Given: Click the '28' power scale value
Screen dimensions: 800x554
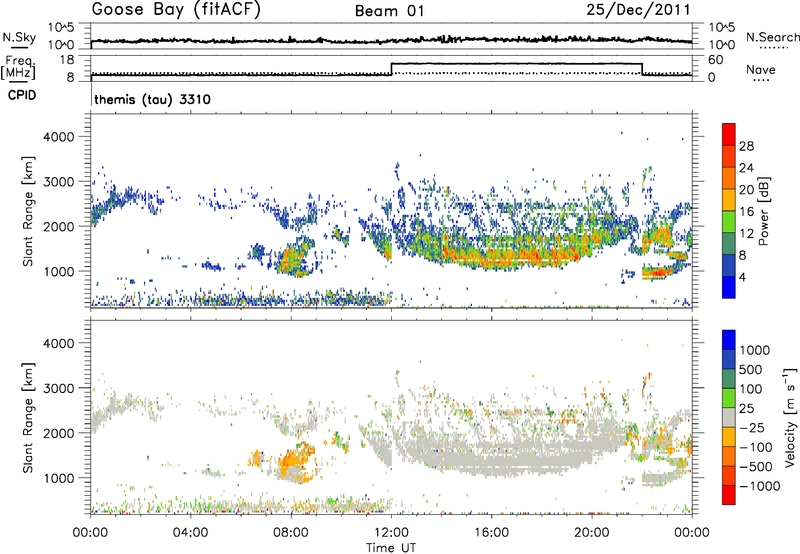Looking at the screenshot, I should click(746, 146).
